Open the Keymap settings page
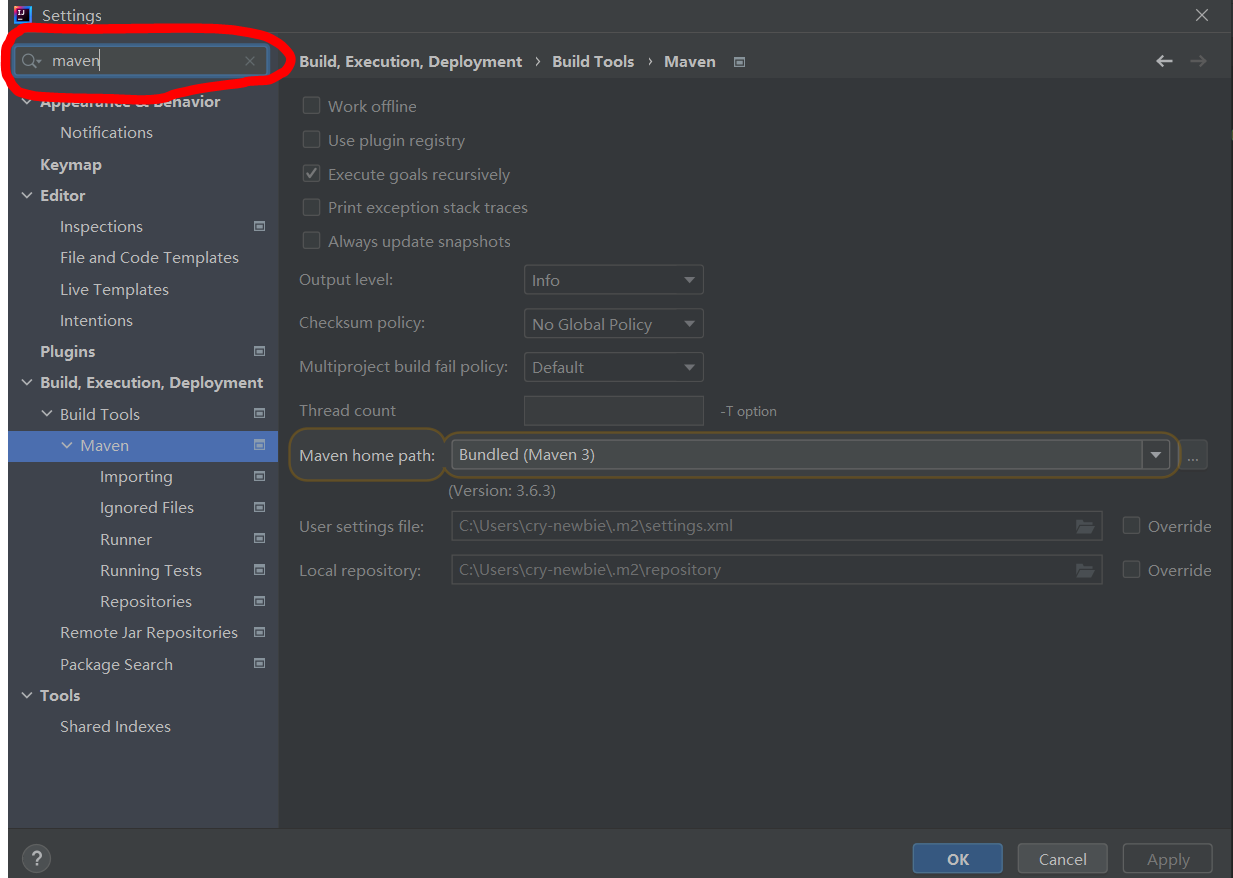 71,164
